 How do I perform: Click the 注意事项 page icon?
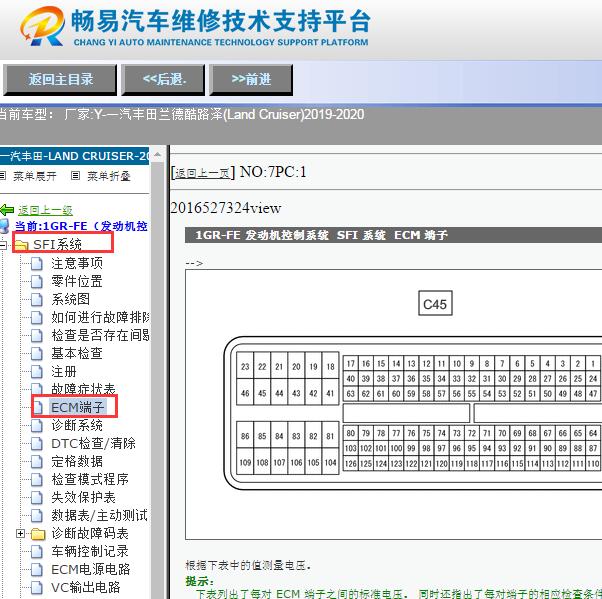pos(37,264)
